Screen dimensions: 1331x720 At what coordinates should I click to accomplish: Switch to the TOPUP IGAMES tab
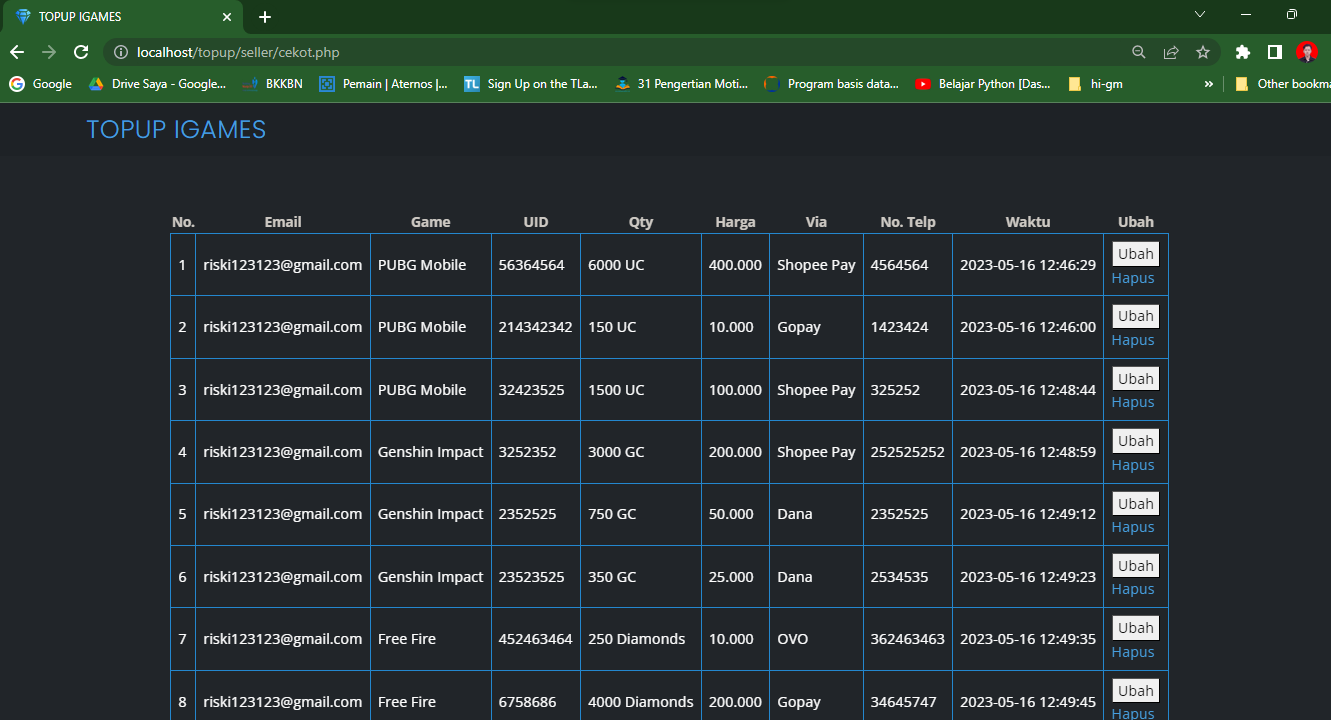(x=120, y=16)
